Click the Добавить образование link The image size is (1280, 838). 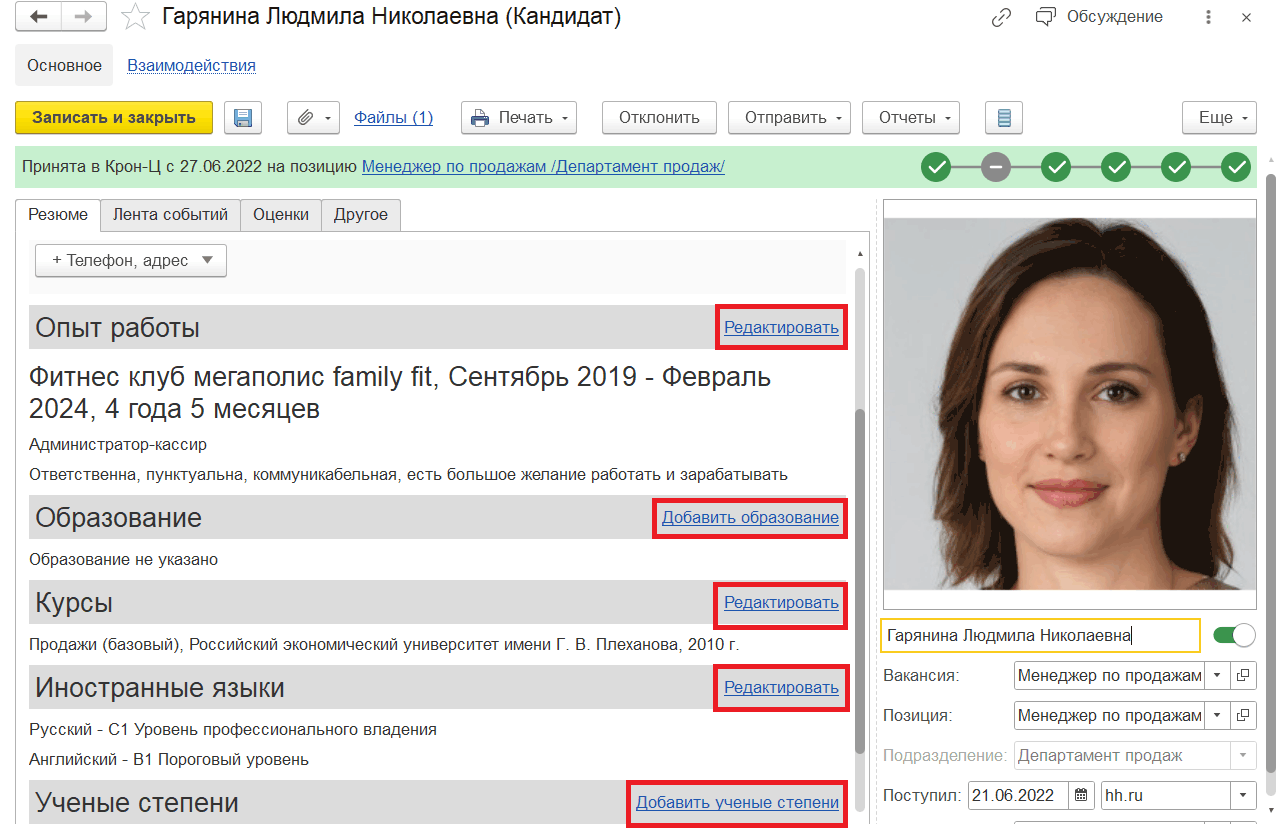tap(750, 518)
